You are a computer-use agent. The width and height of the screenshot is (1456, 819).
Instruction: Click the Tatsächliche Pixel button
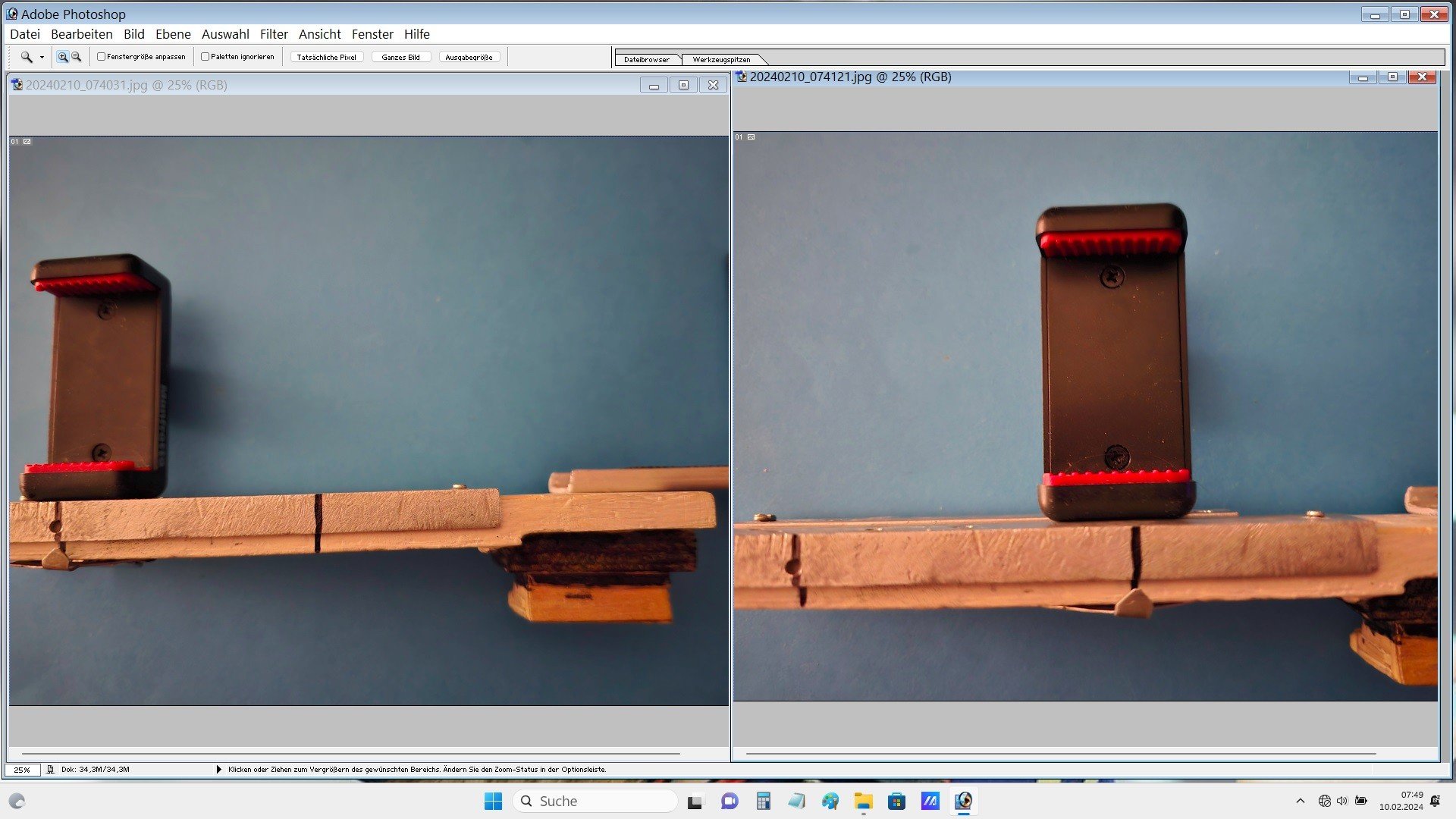pos(327,57)
